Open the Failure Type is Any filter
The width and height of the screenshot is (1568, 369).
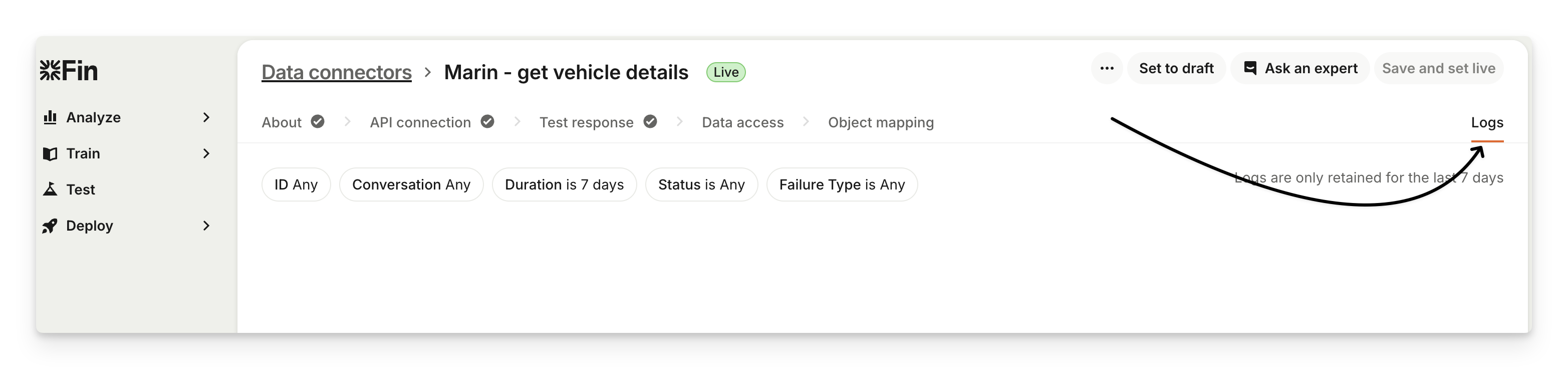pos(842,184)
